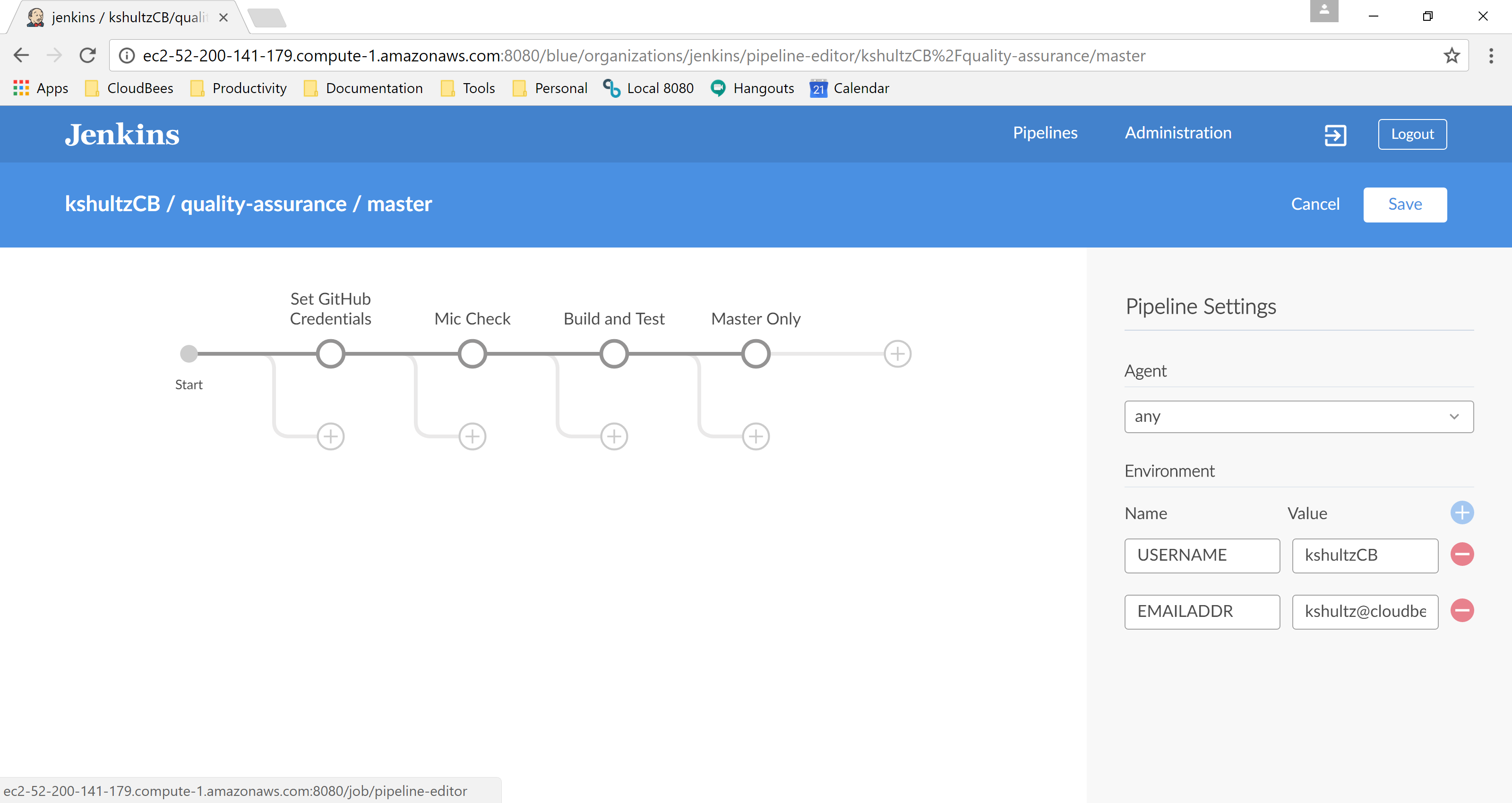Open the Agent dropdown set to any

[x=1298, y=417]
